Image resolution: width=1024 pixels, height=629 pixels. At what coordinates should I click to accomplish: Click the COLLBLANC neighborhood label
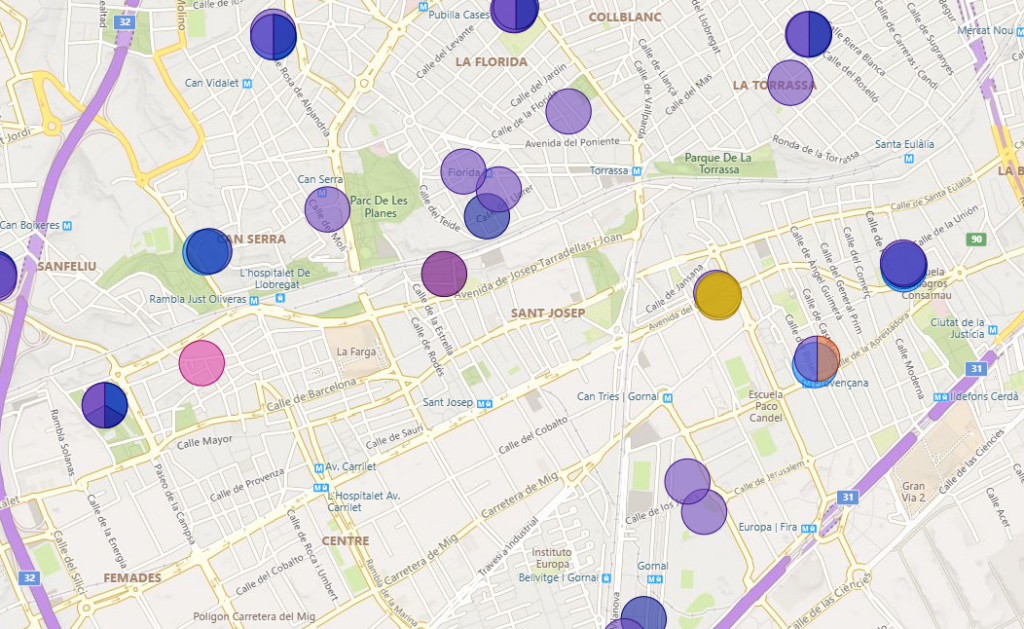point(625,18)
